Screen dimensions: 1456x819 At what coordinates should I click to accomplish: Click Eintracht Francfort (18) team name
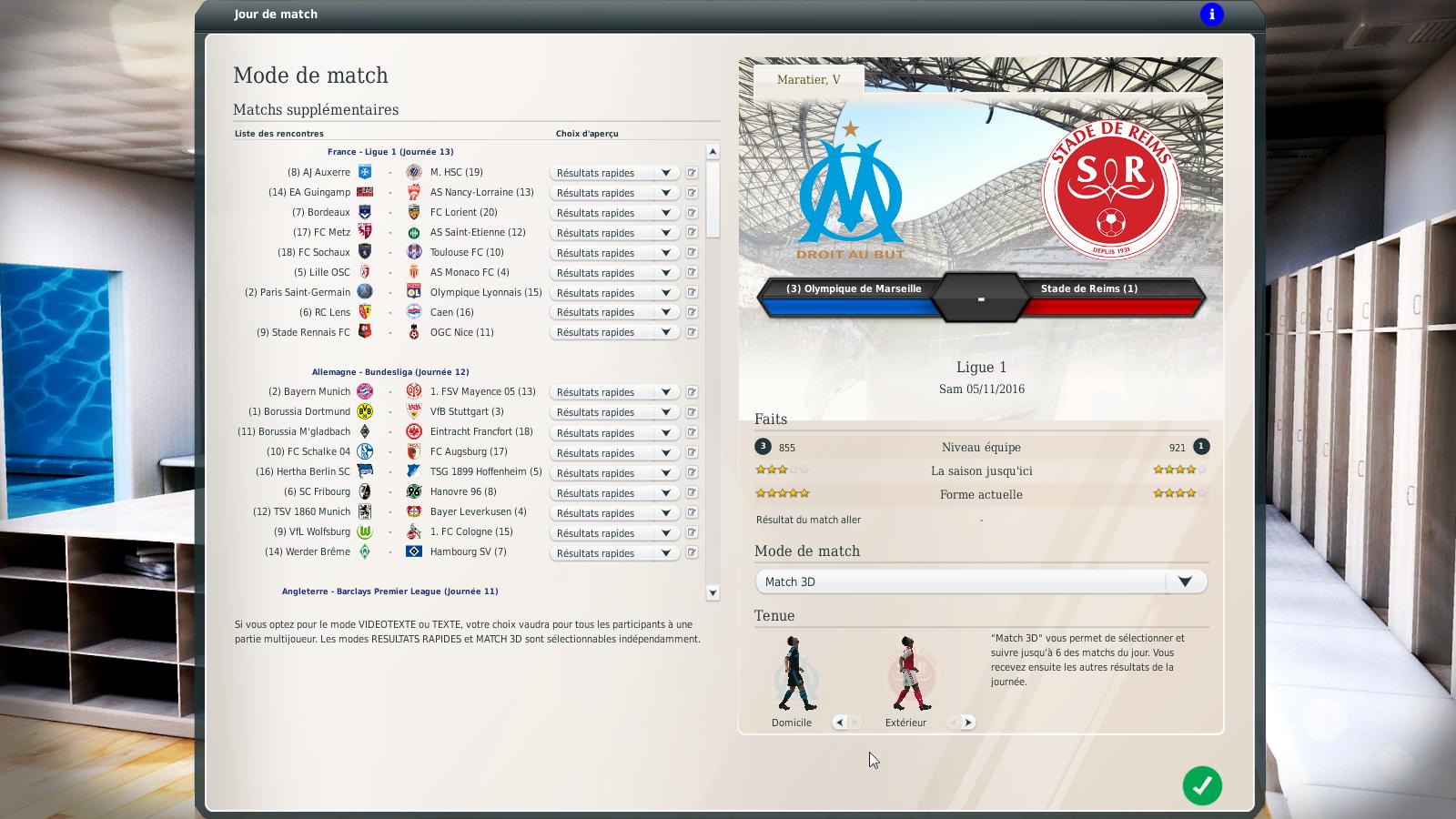point(481,431)
